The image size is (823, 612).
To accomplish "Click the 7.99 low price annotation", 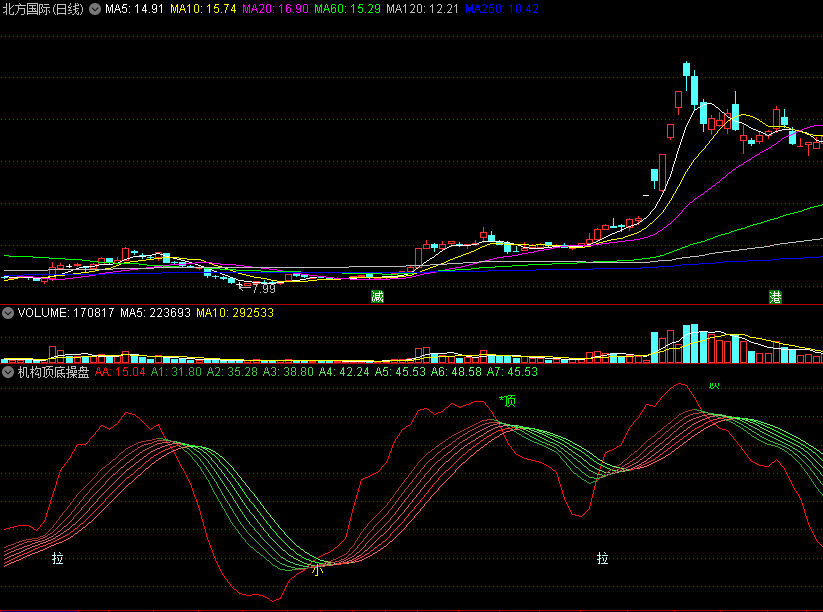I will click(263, 289).
